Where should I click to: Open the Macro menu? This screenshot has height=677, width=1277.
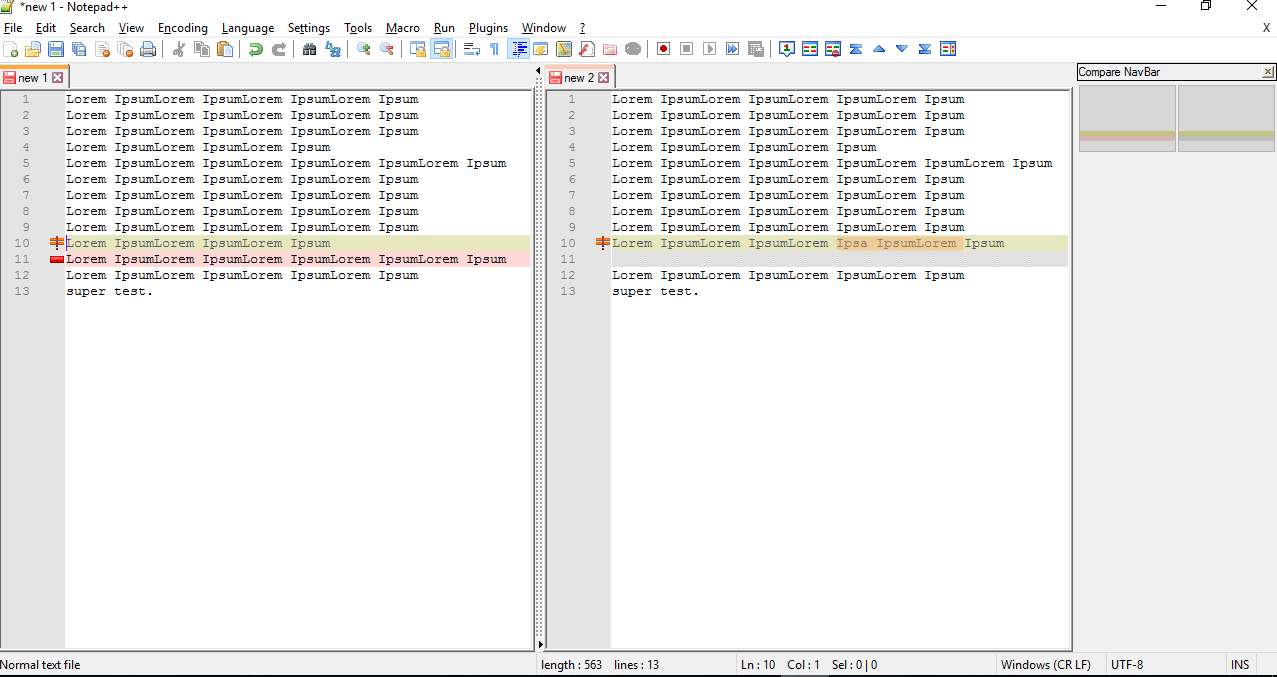[x=403, y=27]
